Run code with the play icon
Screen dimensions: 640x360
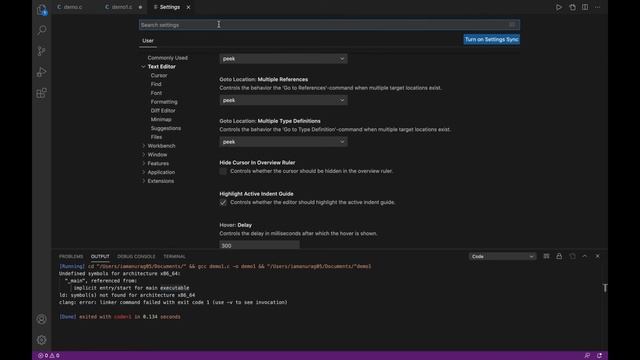(558, 7)
